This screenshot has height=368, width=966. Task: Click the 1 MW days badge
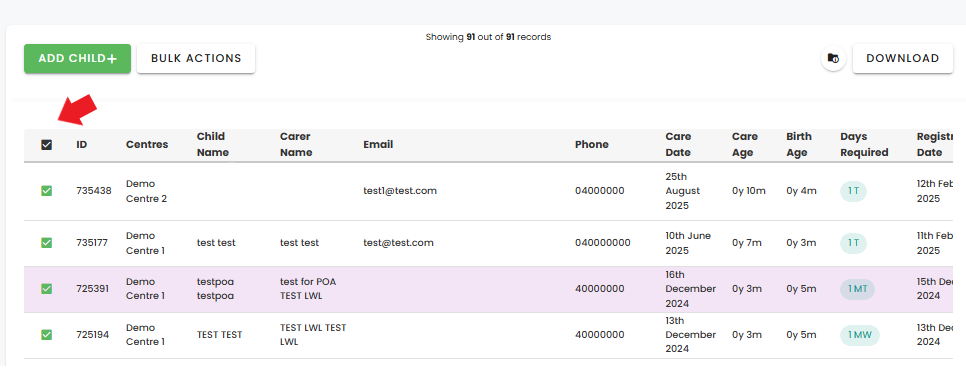(859, 335)
